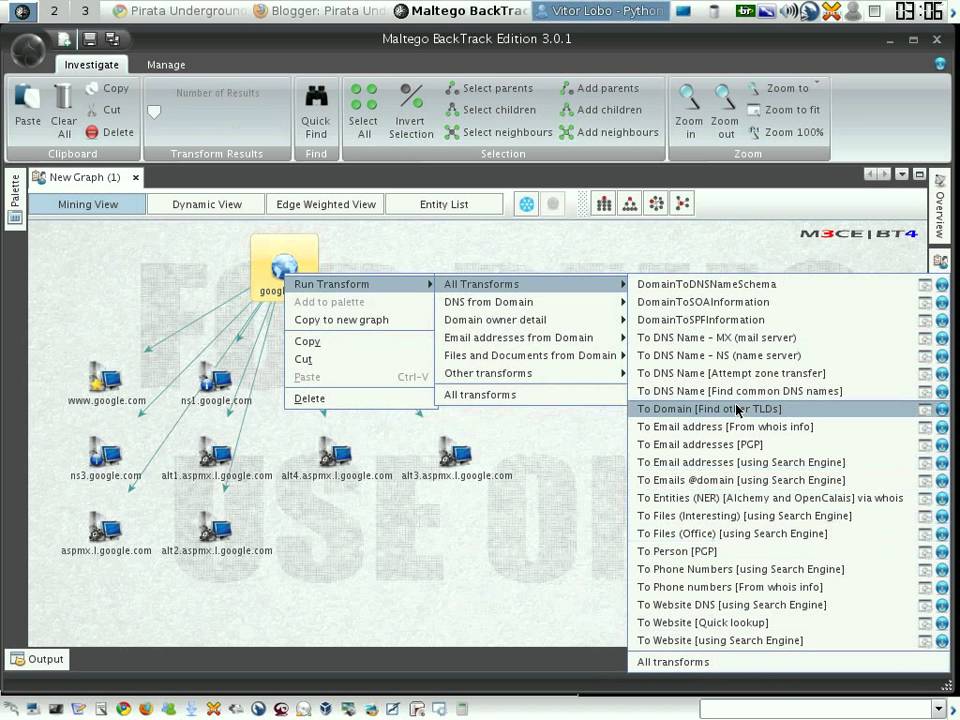Viewport: 960px width, 720px height.
Task: Click Cut in the Clipboard group
Action: point(104,110)
